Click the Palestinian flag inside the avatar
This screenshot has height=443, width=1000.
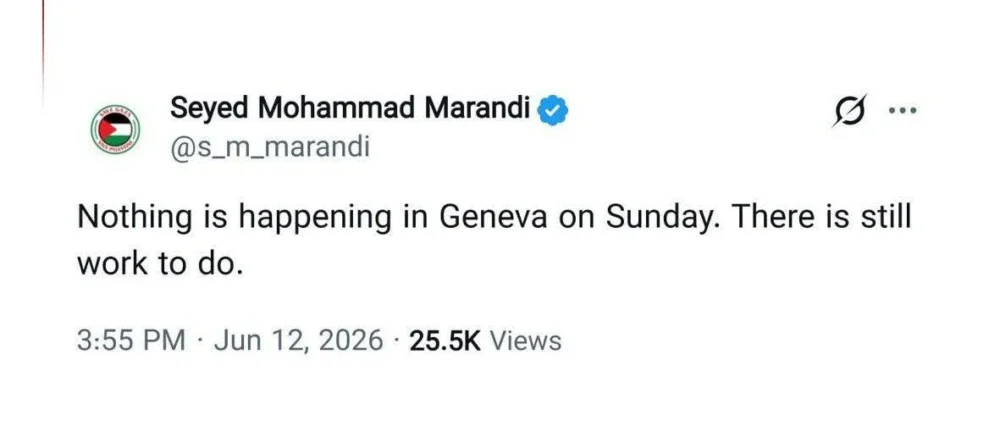(115, 130)
